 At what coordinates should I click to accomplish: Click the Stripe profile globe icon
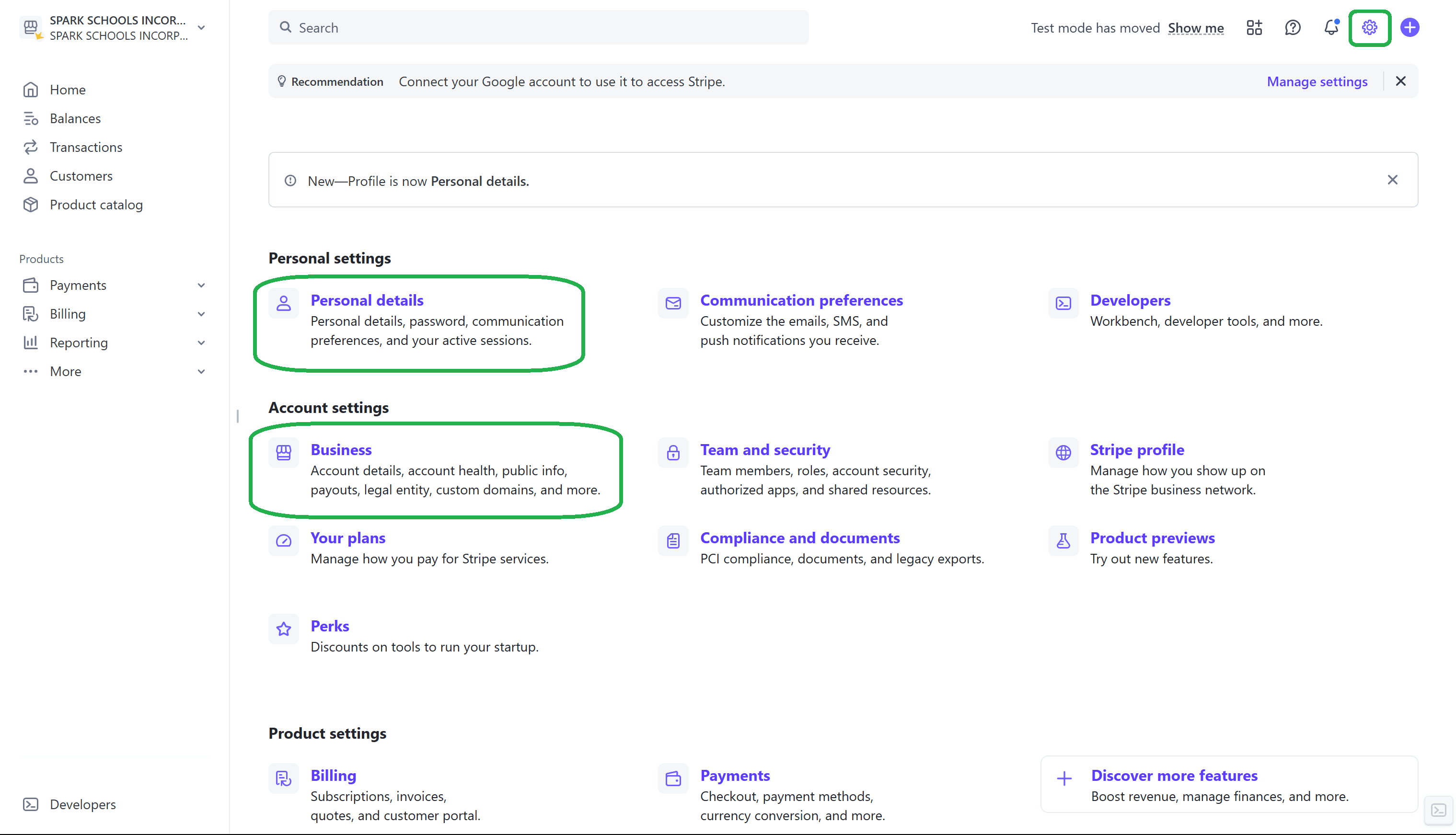1063,453
